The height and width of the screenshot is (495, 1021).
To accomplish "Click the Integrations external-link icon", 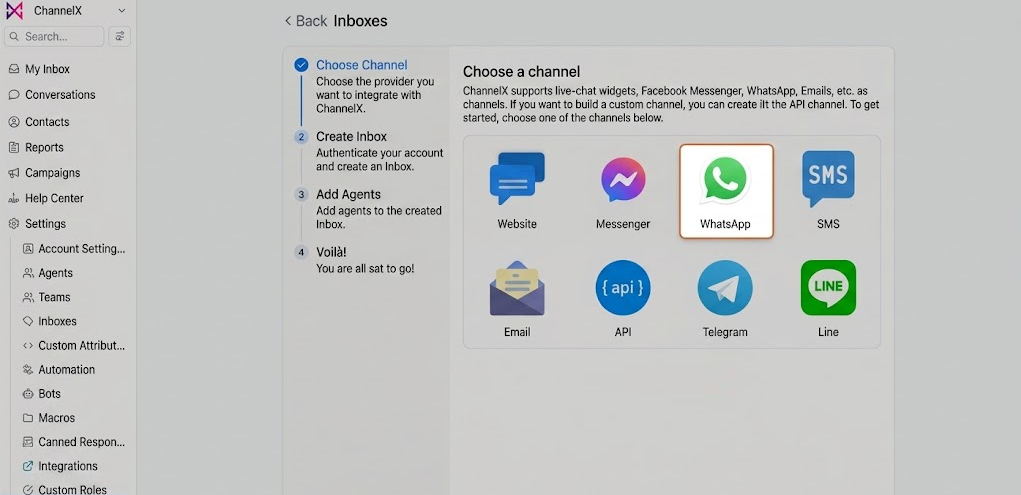I will click(28, 466).
